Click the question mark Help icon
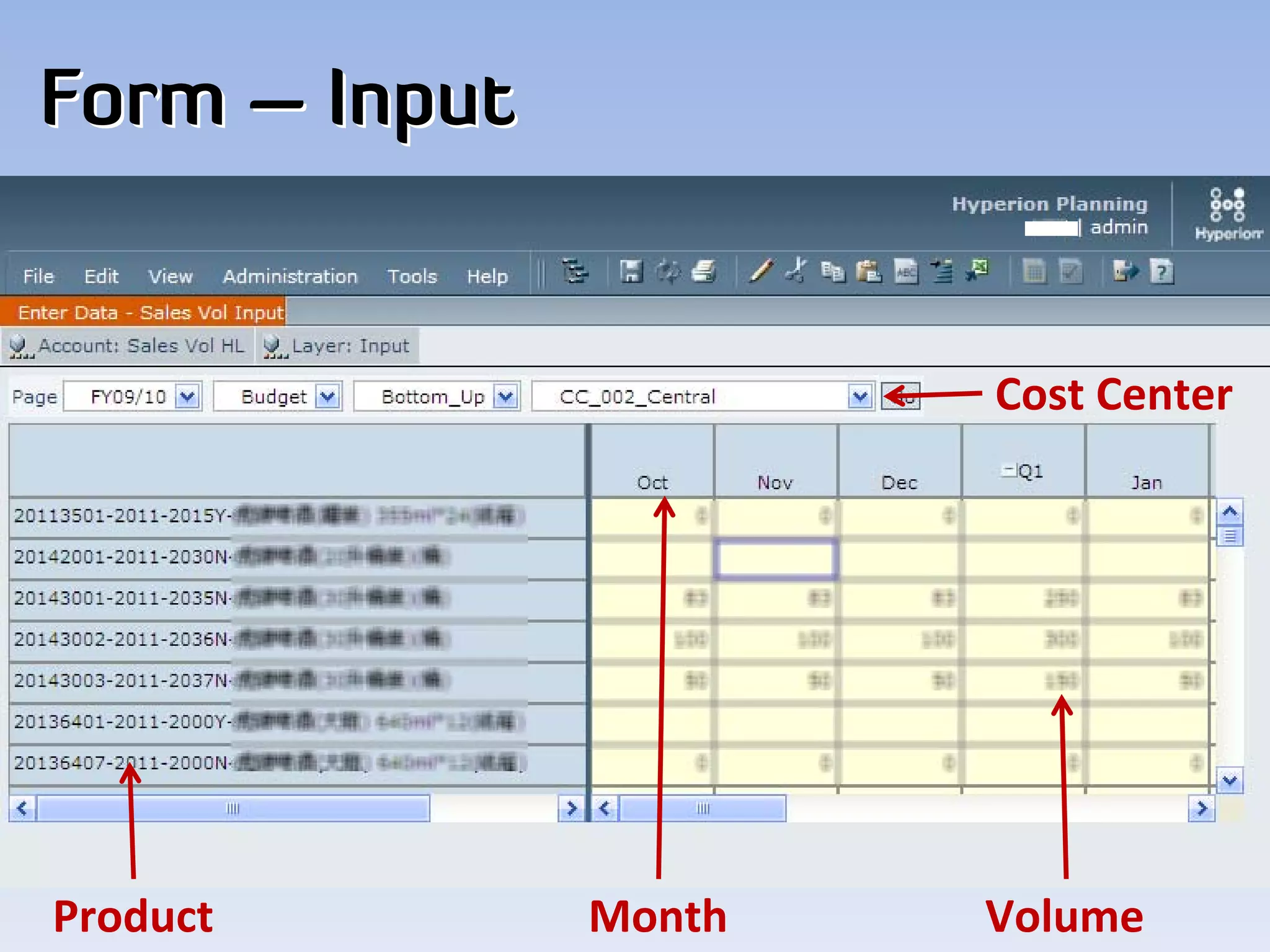 pos(1162,271)
